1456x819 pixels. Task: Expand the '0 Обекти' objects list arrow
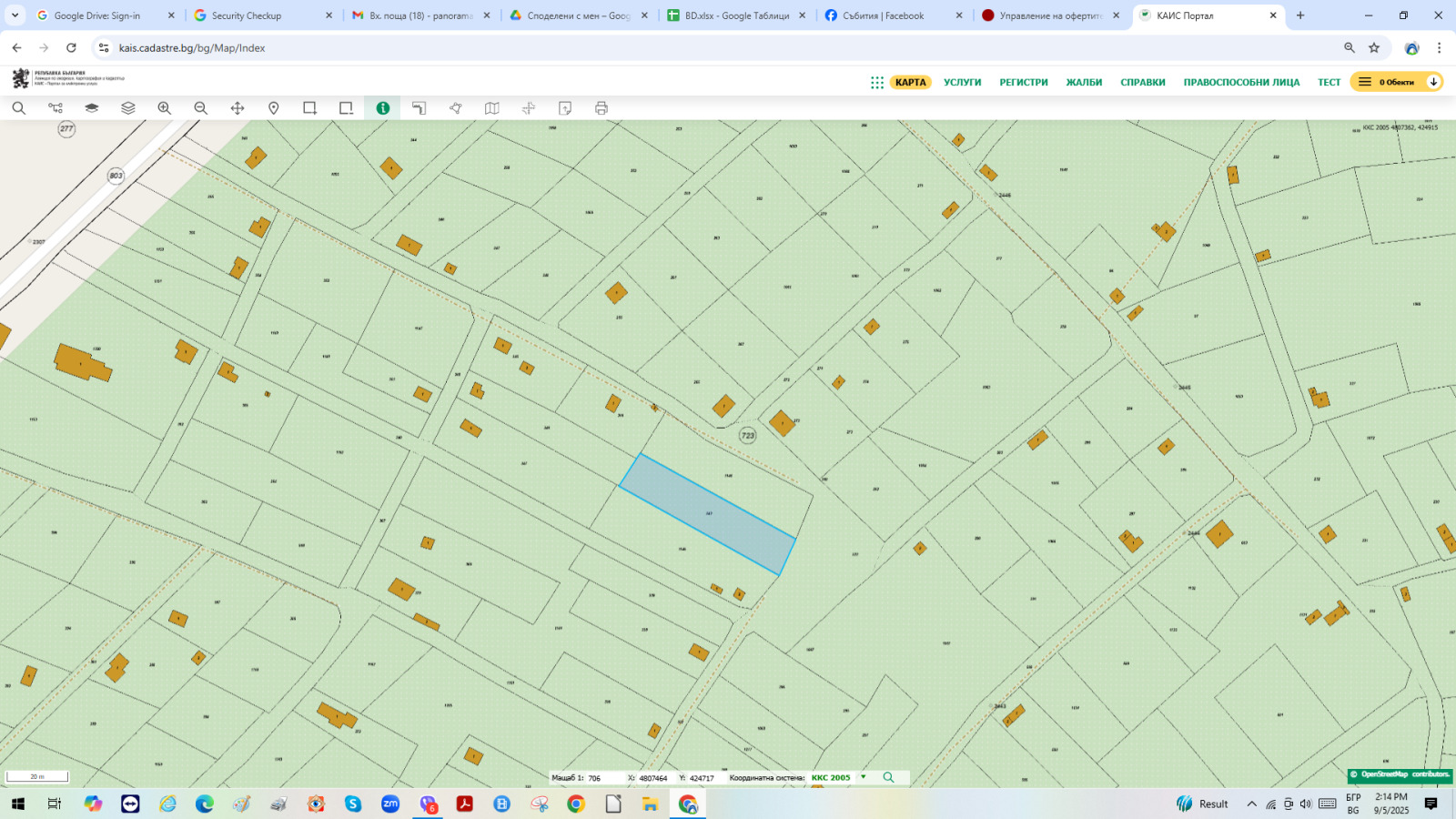tap(1433, 82)
